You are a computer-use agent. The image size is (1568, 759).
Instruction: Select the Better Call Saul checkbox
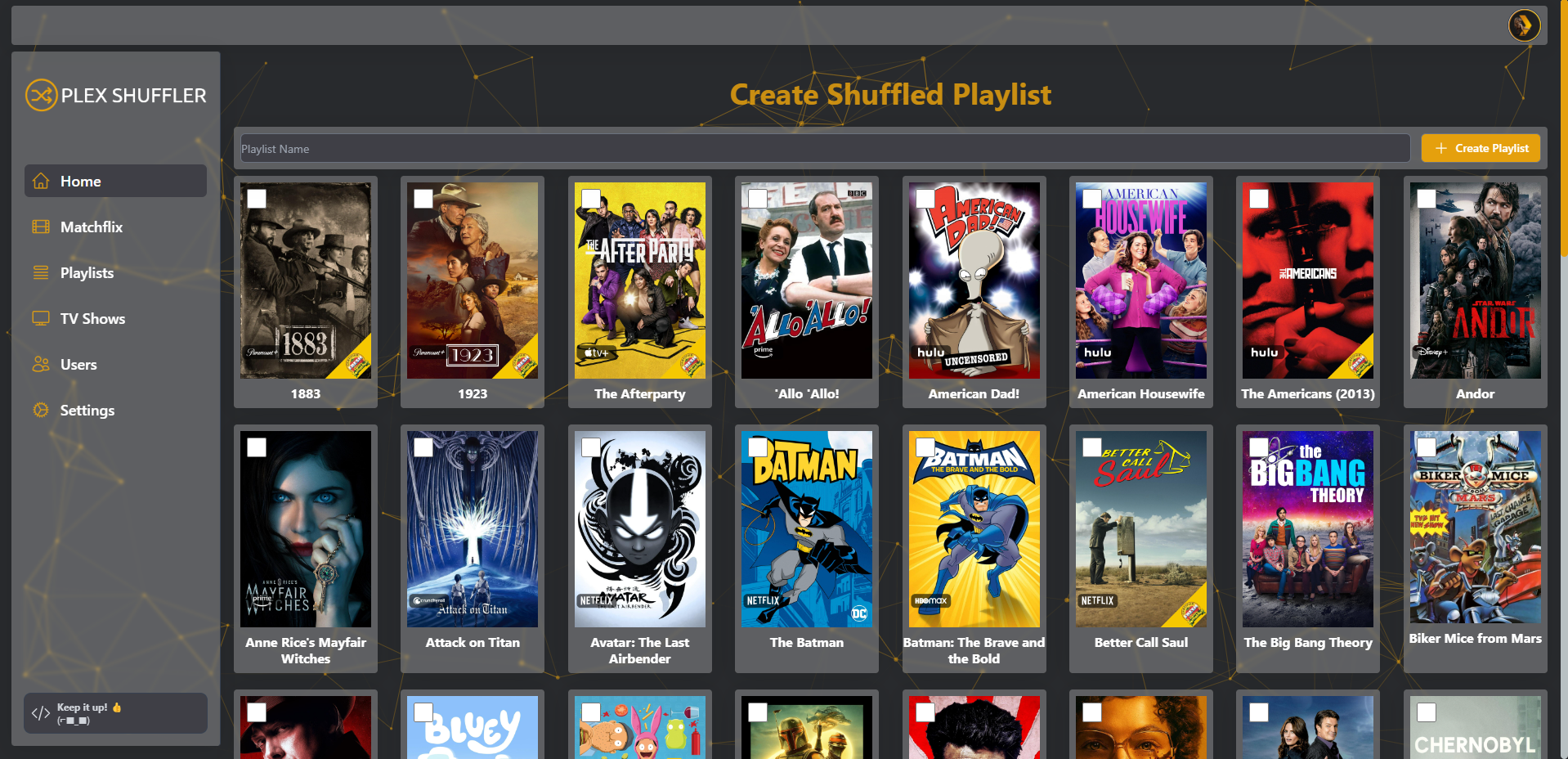click(1092, 447)
